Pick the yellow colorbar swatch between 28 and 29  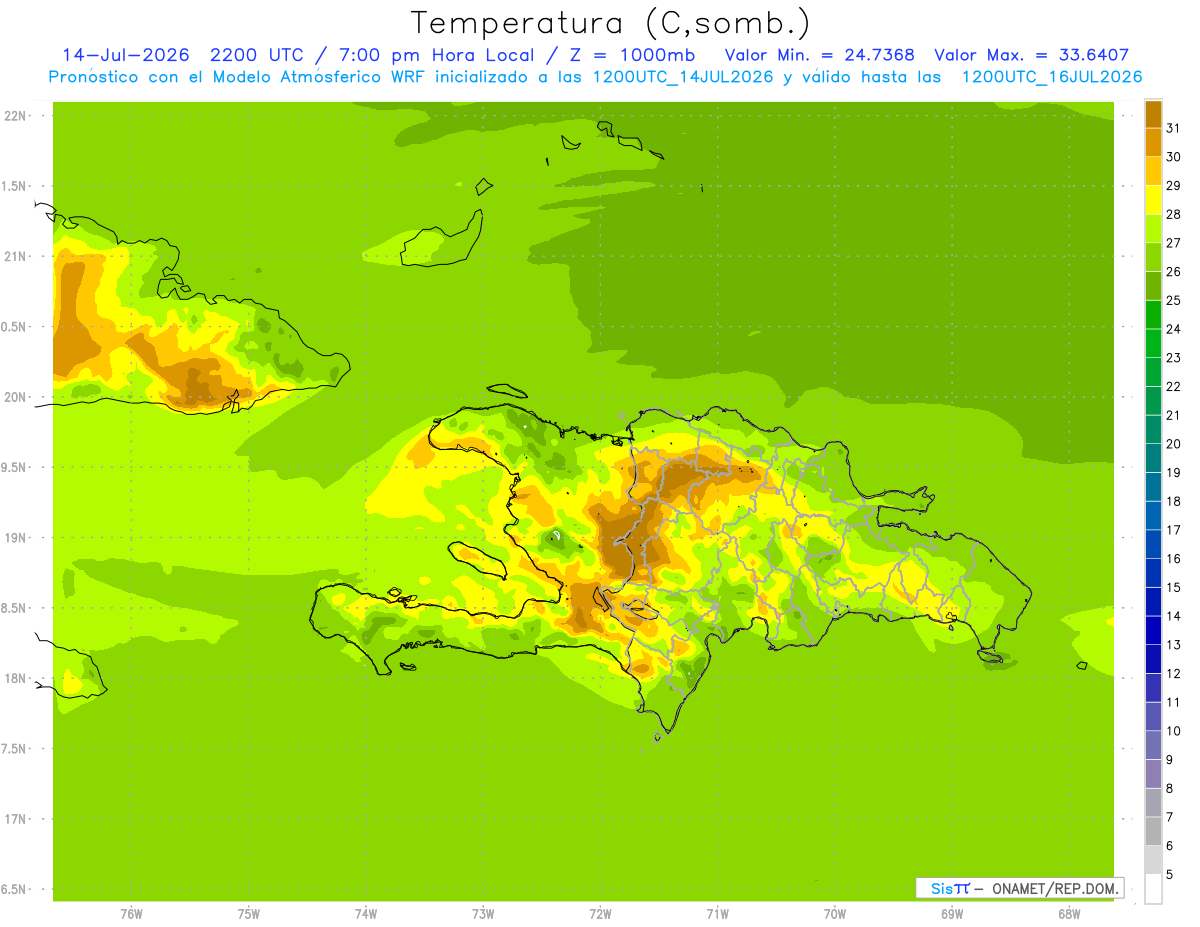pos(1153,200)
